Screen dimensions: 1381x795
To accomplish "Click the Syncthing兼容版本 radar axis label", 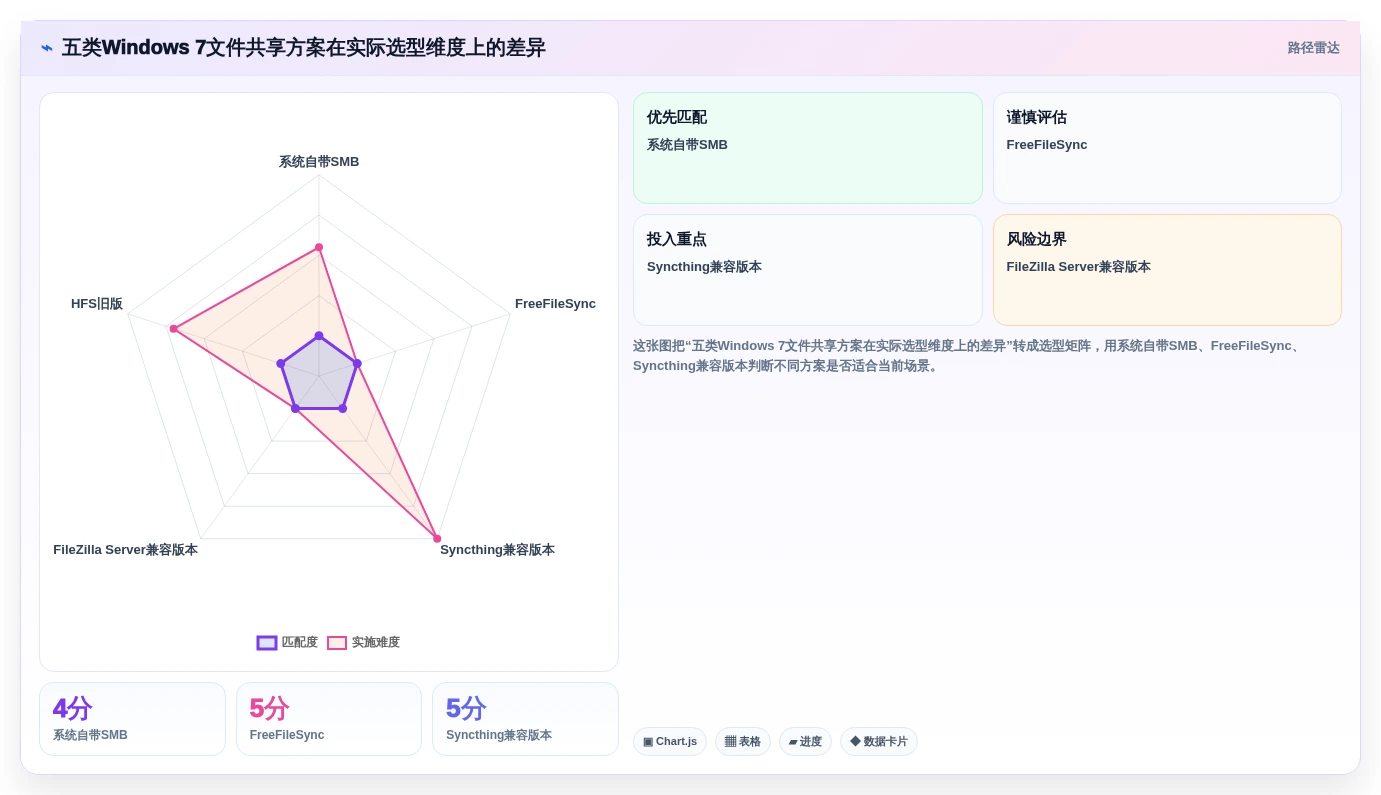I will (497, 550).
